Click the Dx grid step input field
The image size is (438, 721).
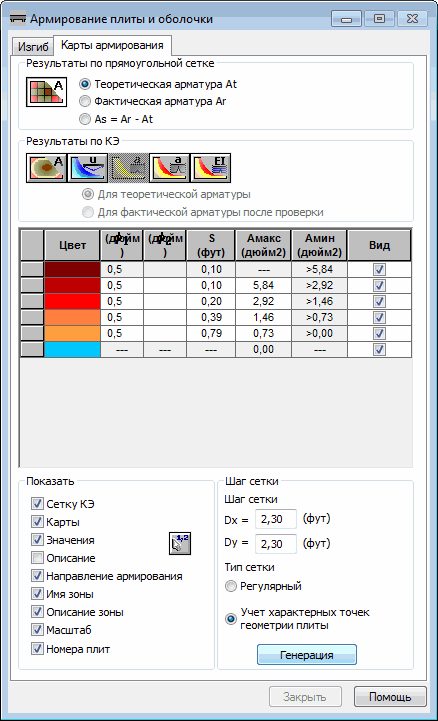tap(276, 520)
